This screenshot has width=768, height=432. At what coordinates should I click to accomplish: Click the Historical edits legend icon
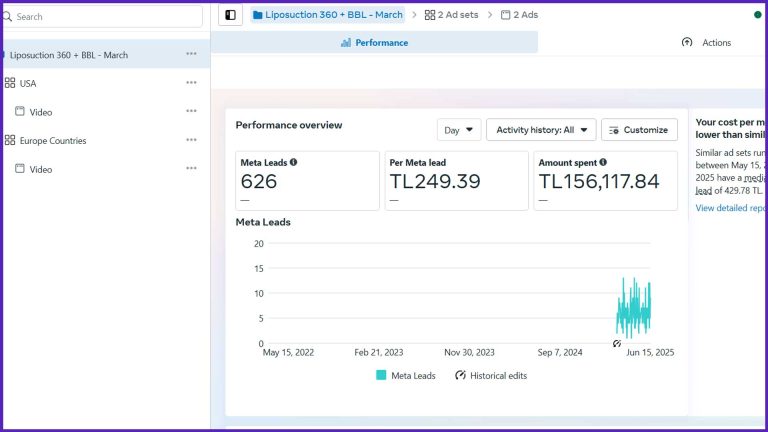click(x=460, y=375)
